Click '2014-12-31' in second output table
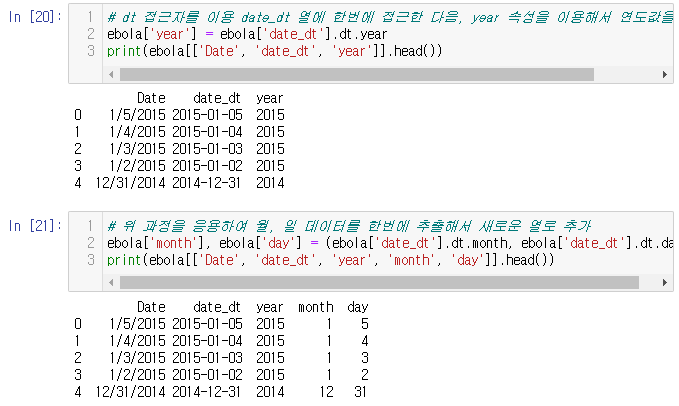This screenshot has width=679, height=406. click(207, 392)
